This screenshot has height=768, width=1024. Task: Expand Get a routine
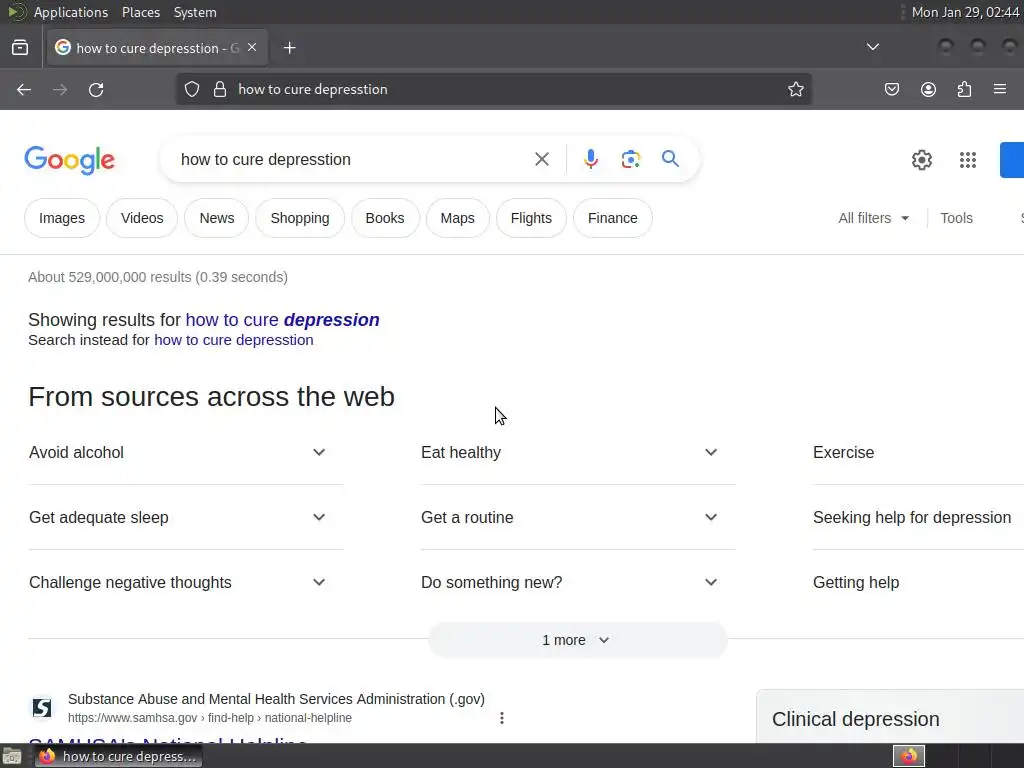tap(578, 517)
